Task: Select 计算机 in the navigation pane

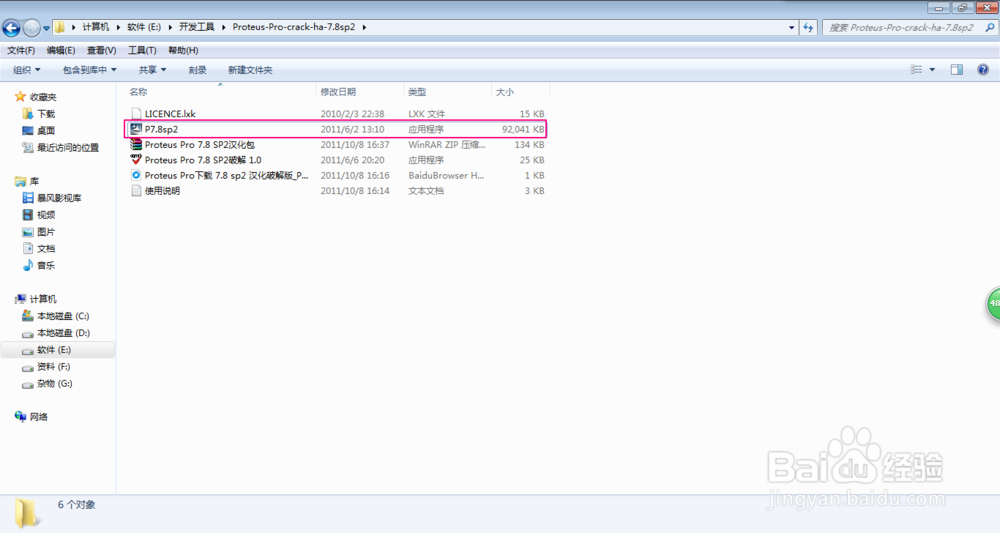Action: click(x=43, y=299)
